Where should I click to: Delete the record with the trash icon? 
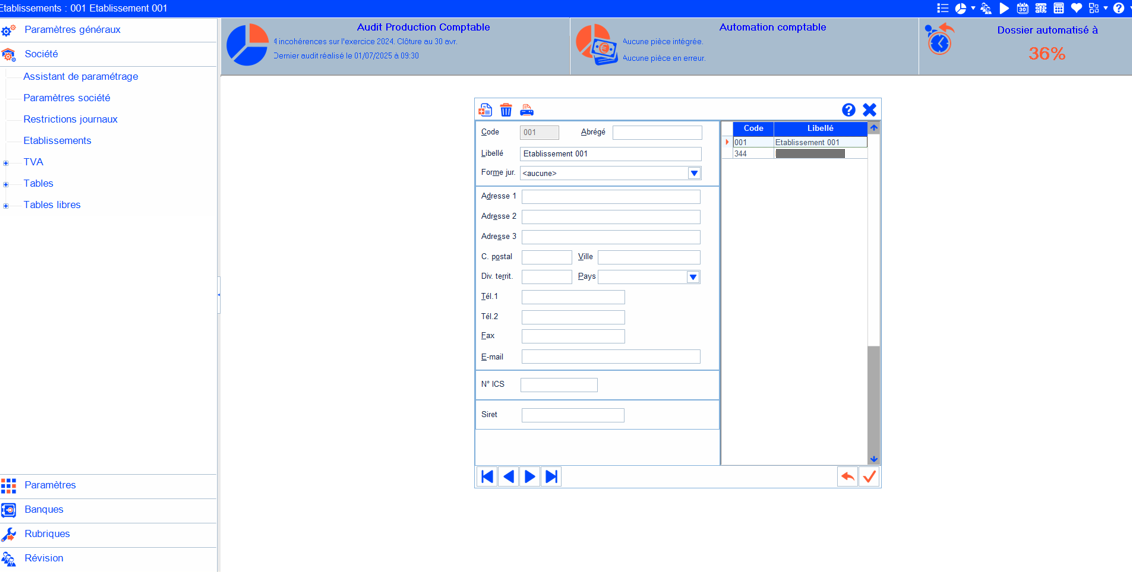pos(506,110)
